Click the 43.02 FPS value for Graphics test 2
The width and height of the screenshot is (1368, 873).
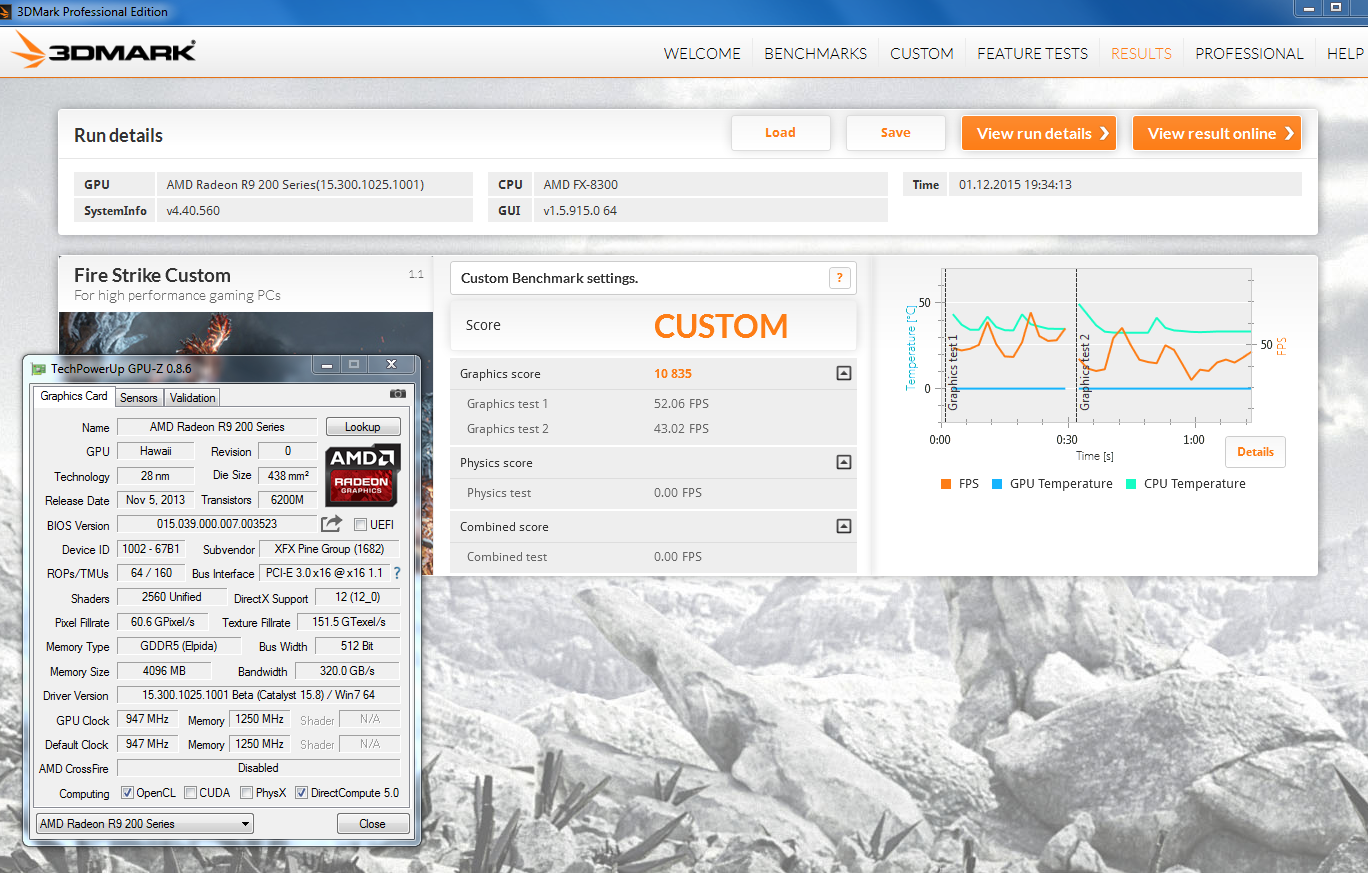point(681,429)
